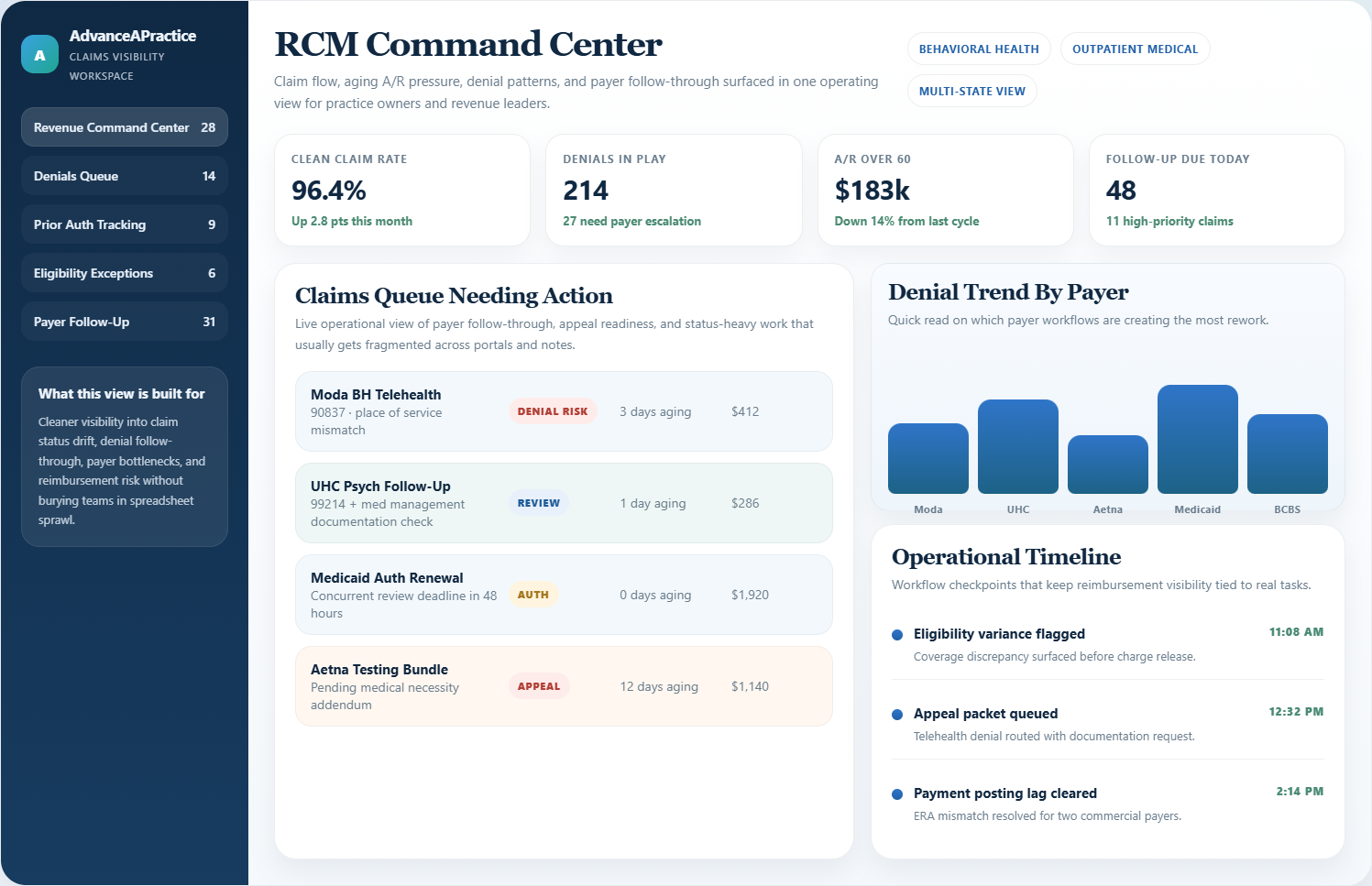This screenshot has height=886, width=1372.
Task: Click the UHC bar in Denial Trend By Payer
Action: pyautogui.click(x=1017, y=446)
